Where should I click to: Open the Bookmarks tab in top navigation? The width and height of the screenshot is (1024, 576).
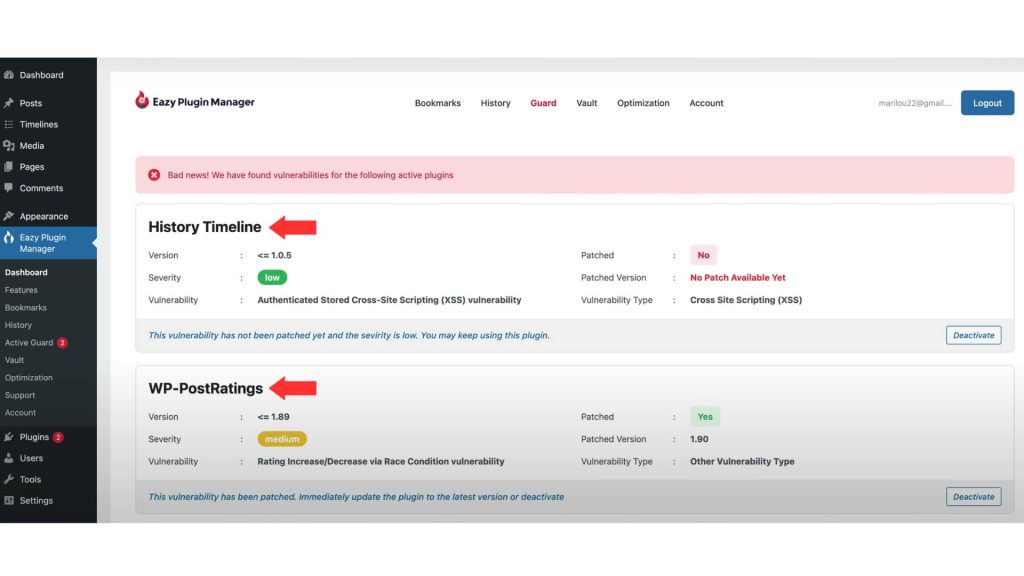coord(438,103)
